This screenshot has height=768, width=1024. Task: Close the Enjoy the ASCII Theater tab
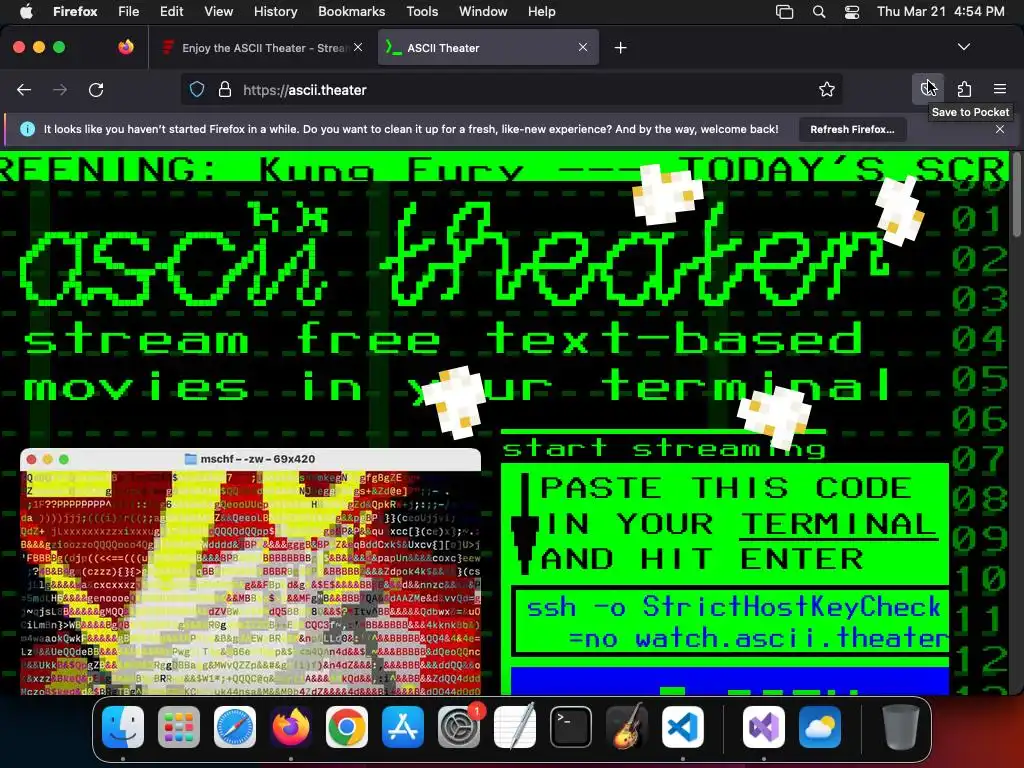coord(358,47)
